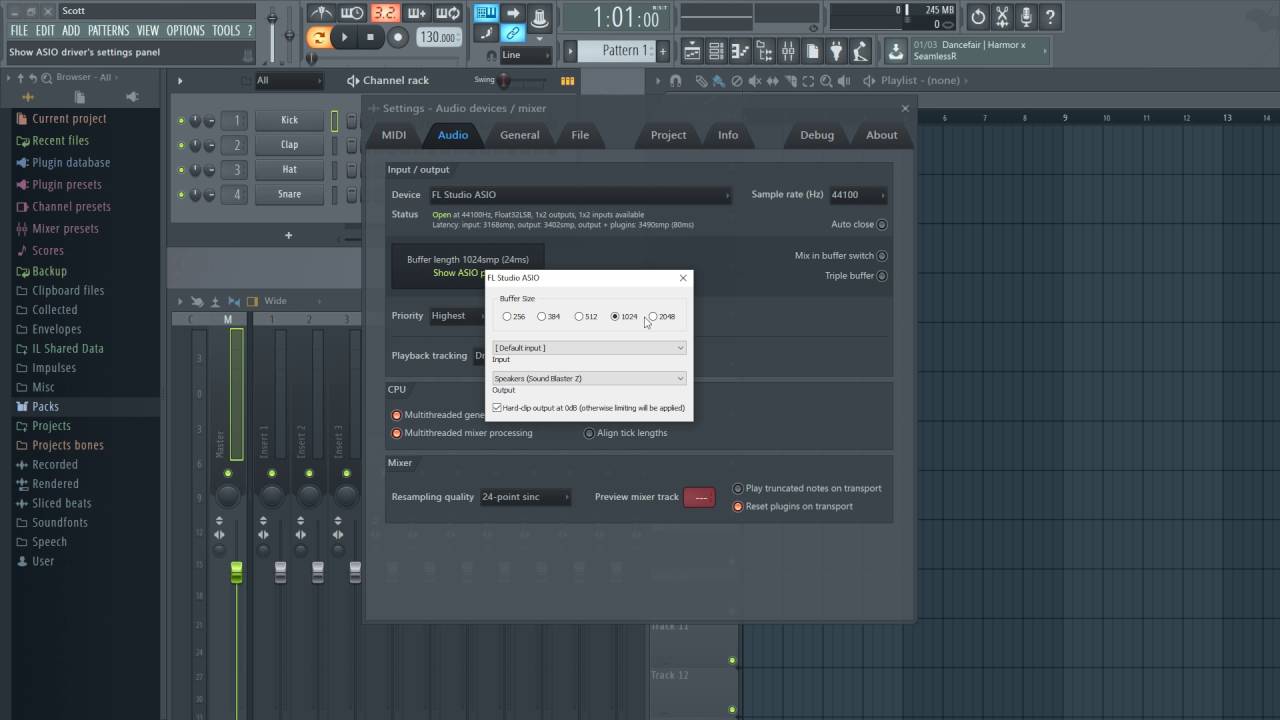1280x720 pixels.
Task: Toggle pattern/song mode button
Action: click(319, 38)
